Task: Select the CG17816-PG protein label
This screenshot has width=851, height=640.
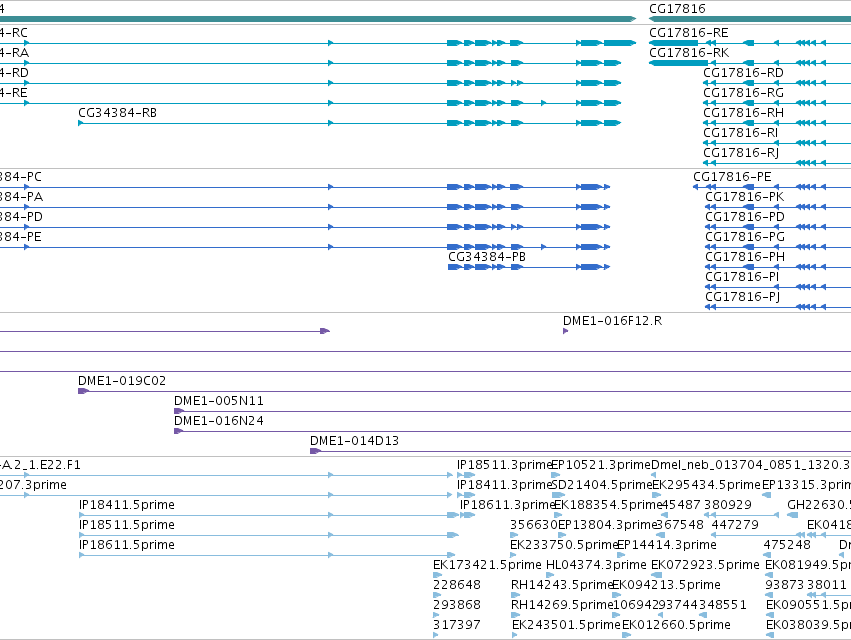Action: (x=745, y=237)
